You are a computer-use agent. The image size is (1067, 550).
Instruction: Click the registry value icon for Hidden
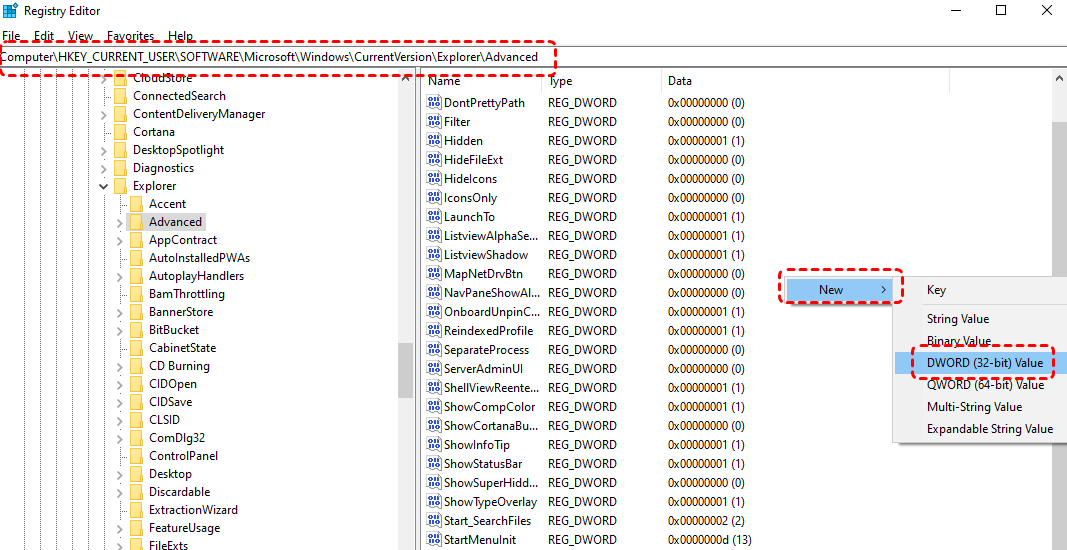point(434,141)
